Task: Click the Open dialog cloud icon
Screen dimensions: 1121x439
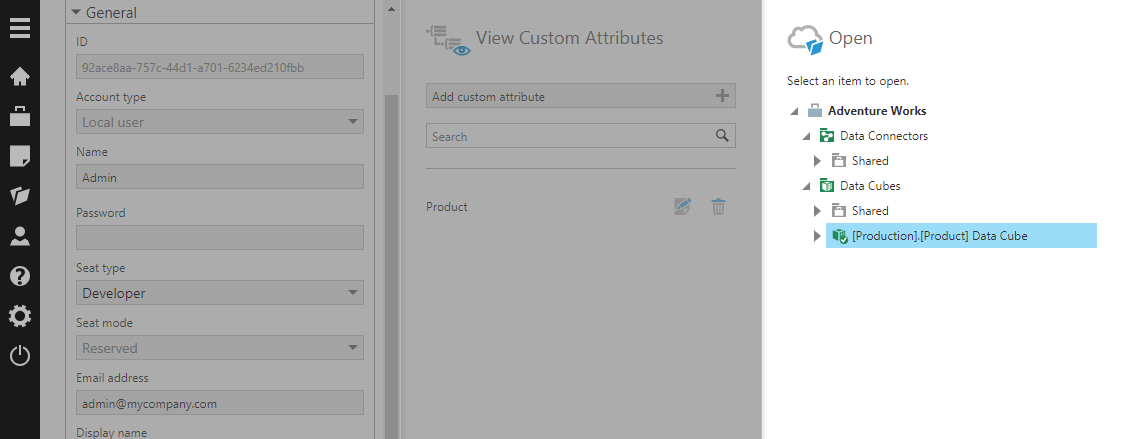Action: (x=806, y=40)
